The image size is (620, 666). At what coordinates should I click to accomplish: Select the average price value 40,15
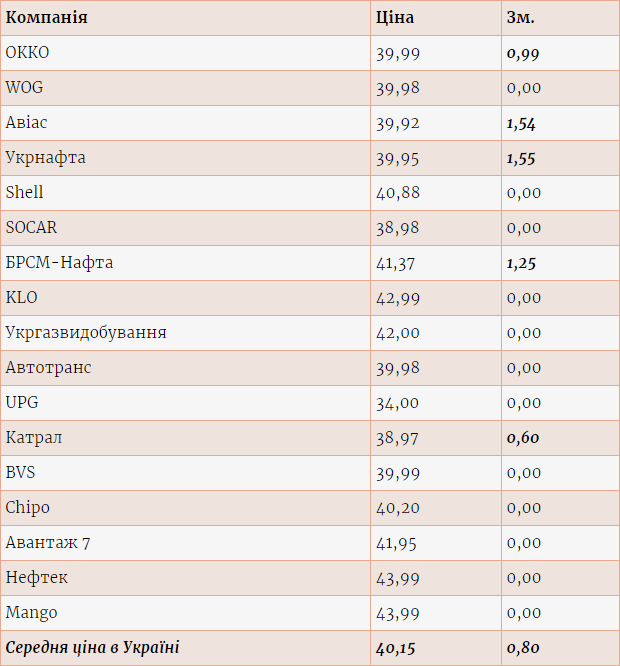(x=395, y=648)
